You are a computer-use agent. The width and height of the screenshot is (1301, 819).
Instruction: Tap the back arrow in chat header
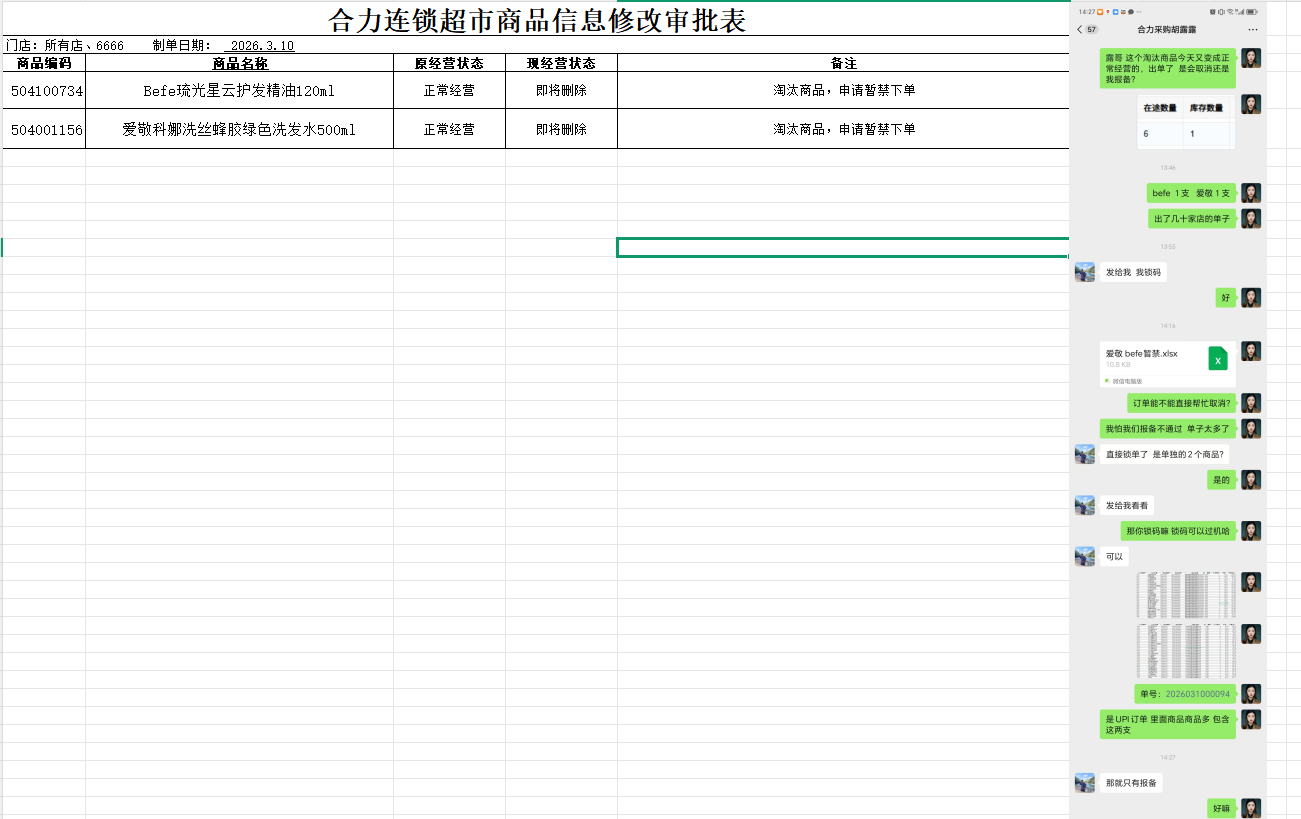coord(1079,30)
